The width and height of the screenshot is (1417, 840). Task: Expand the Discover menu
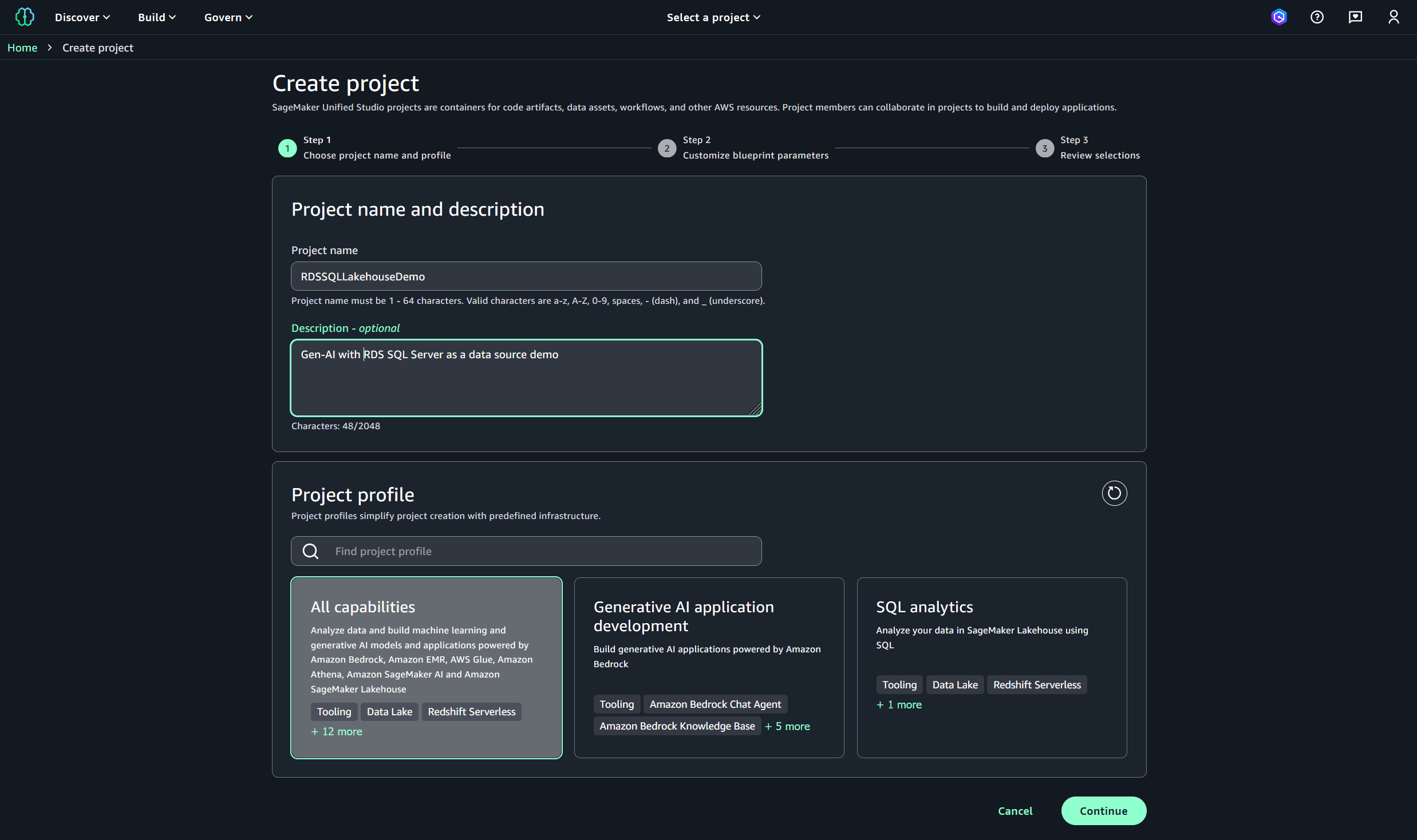click(82, 17)
